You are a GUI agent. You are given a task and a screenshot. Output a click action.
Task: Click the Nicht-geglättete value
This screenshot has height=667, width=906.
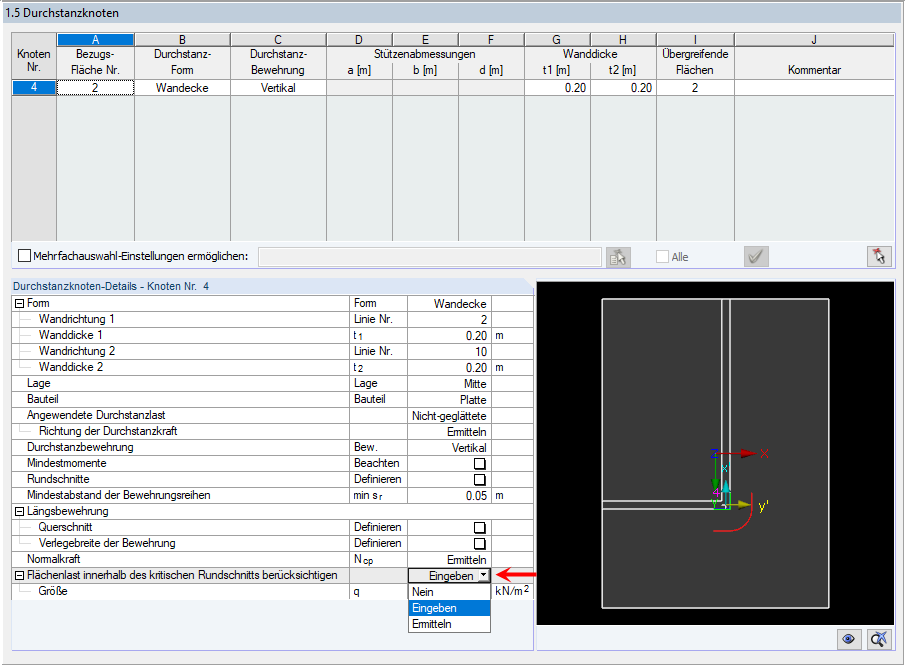tap(450, 416)
